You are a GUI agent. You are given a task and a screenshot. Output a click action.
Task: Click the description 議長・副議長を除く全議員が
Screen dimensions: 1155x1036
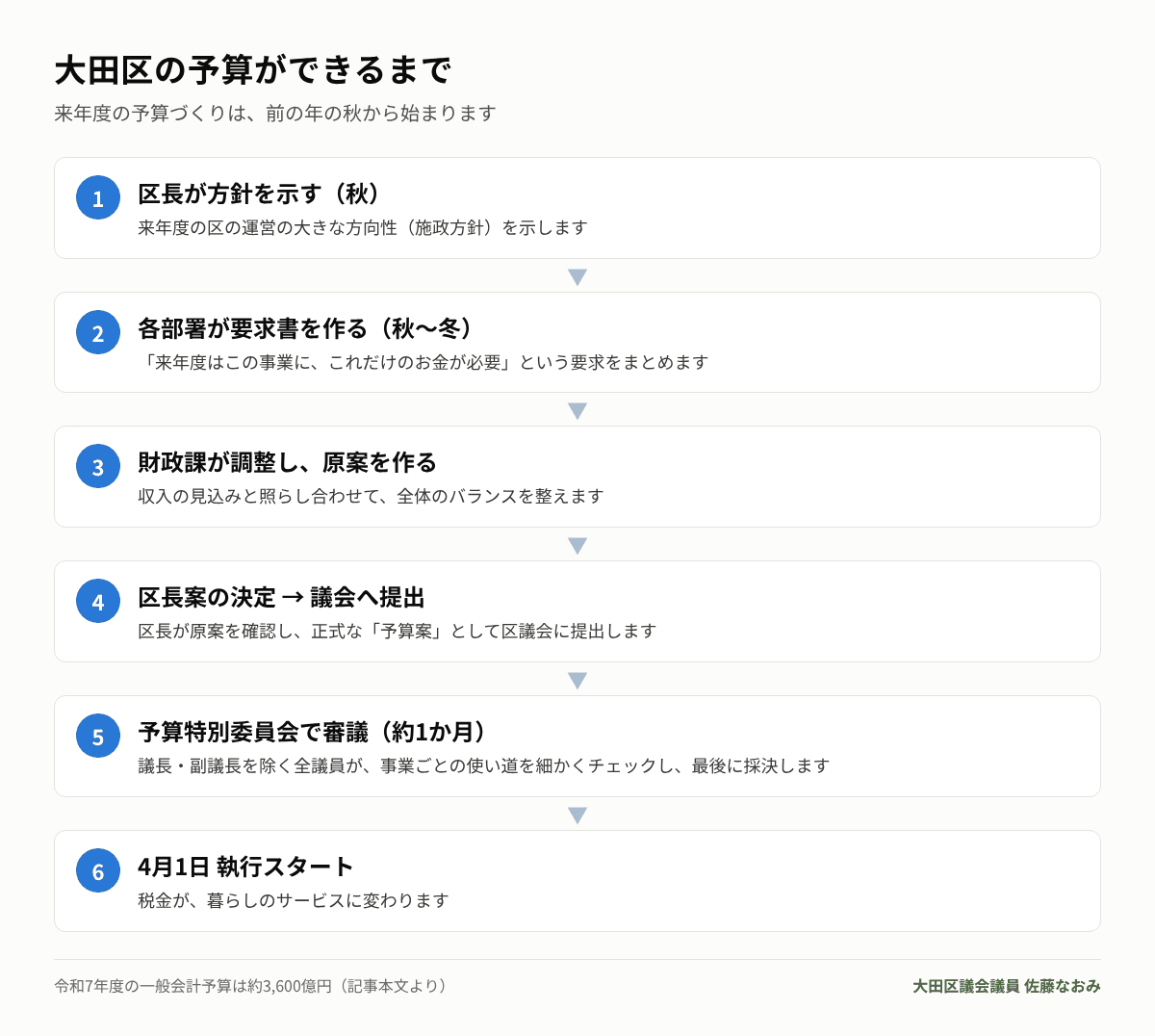point(484,766)
